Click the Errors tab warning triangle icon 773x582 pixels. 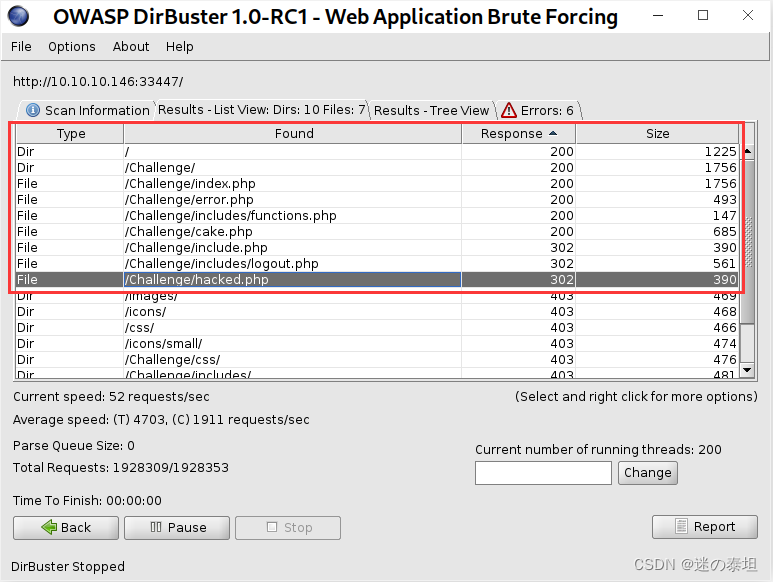coord(508,110)
